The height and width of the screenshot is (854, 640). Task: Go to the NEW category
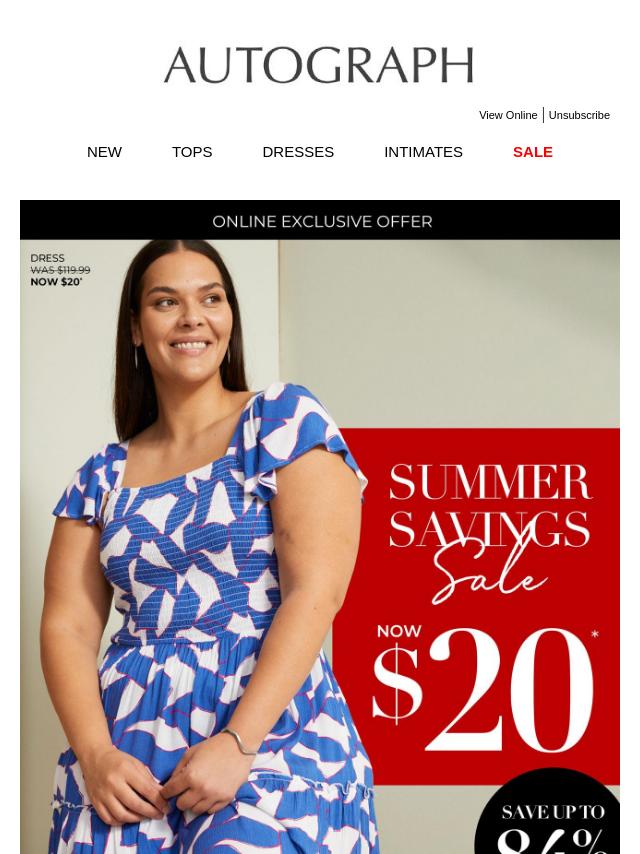105,152
